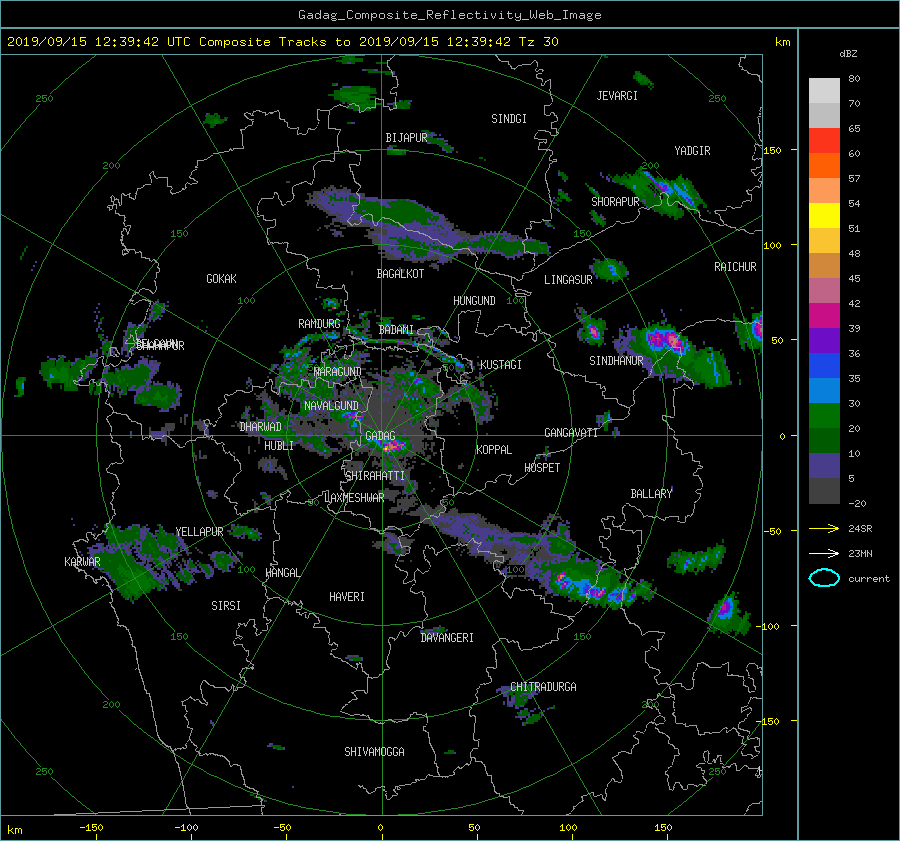Click the HANGAL city label

click(x=282, y=573)
